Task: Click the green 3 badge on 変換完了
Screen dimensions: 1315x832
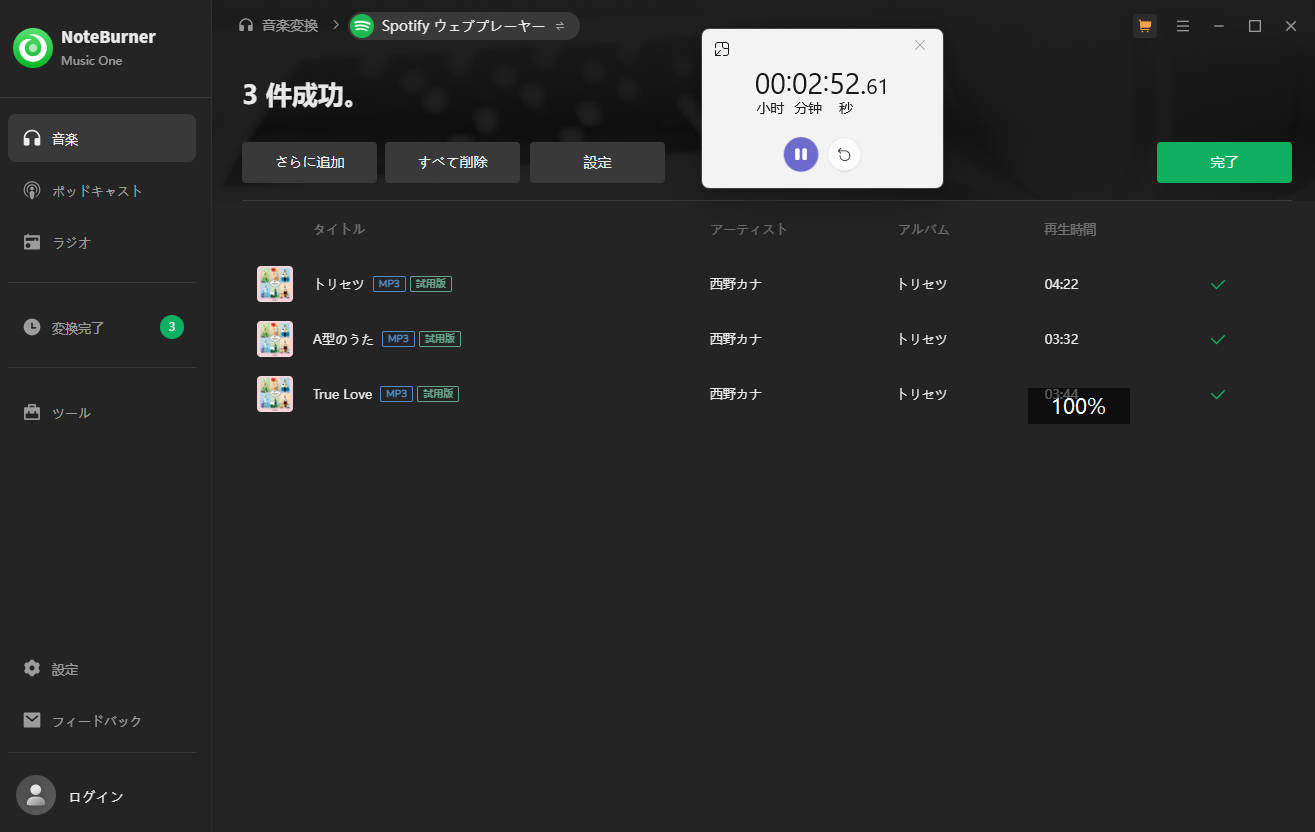Action: [x=172, y=326]
